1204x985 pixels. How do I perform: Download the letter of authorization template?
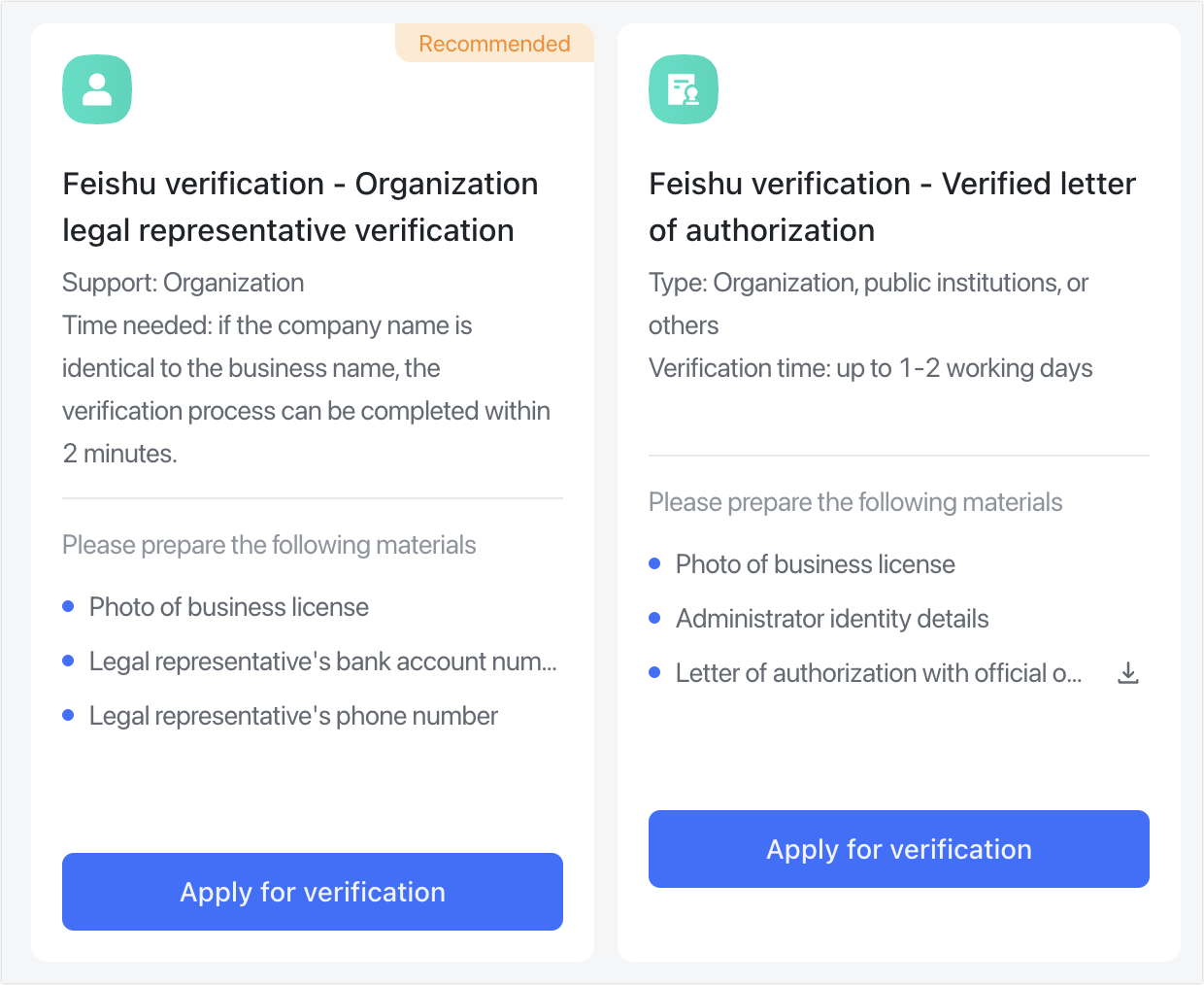pos(1127,671)
